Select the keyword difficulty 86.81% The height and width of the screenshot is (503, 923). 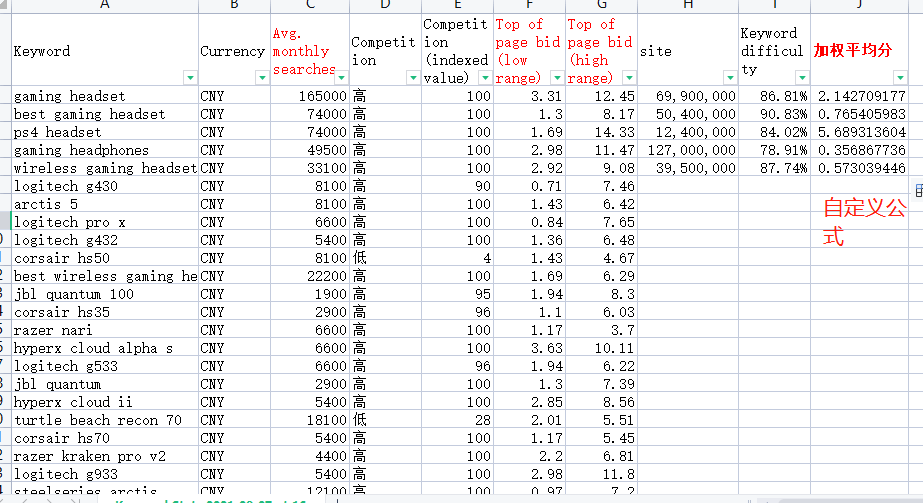click(775, 96)
